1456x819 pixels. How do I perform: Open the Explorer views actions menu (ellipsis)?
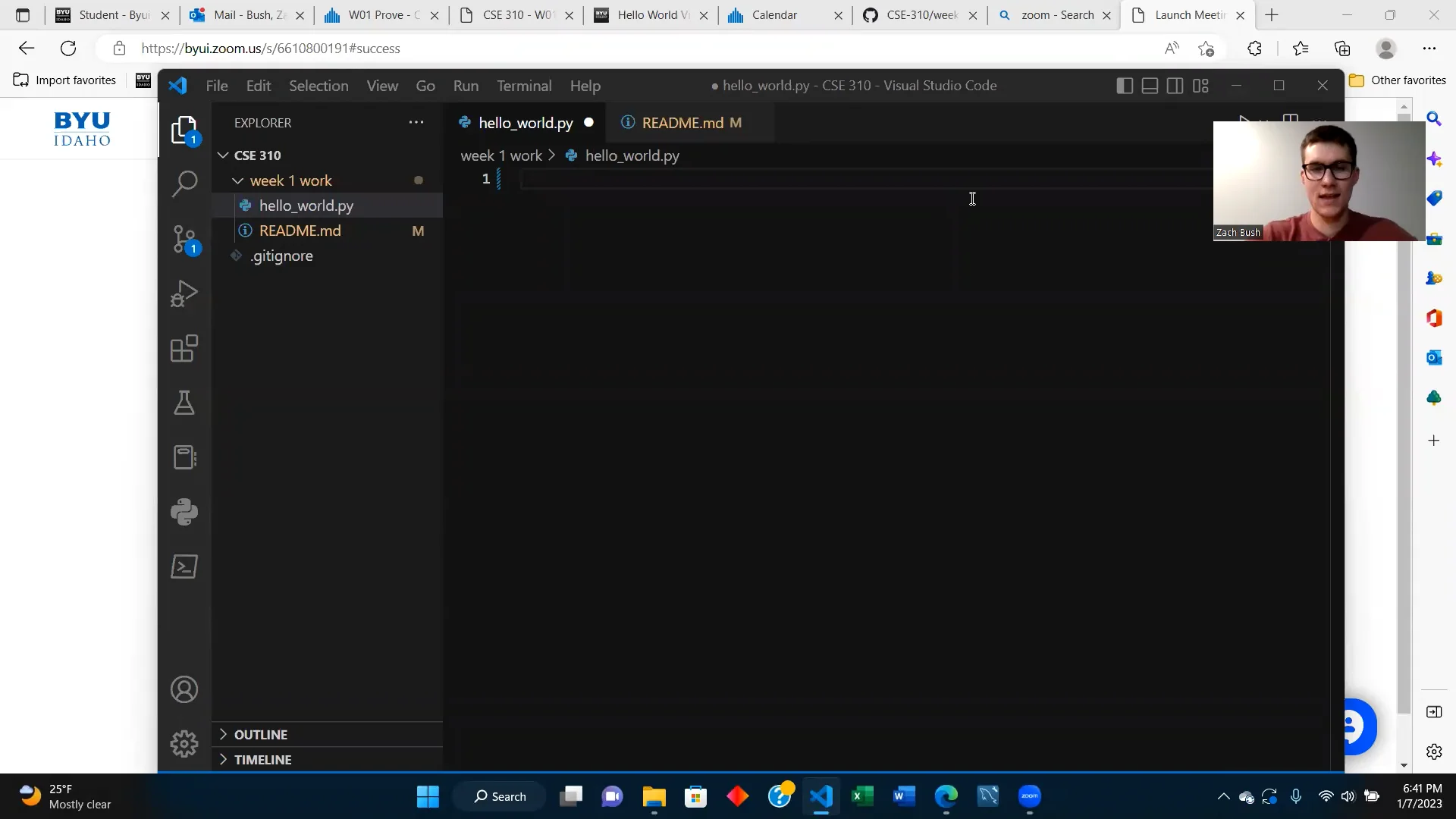tap(416, 122)
